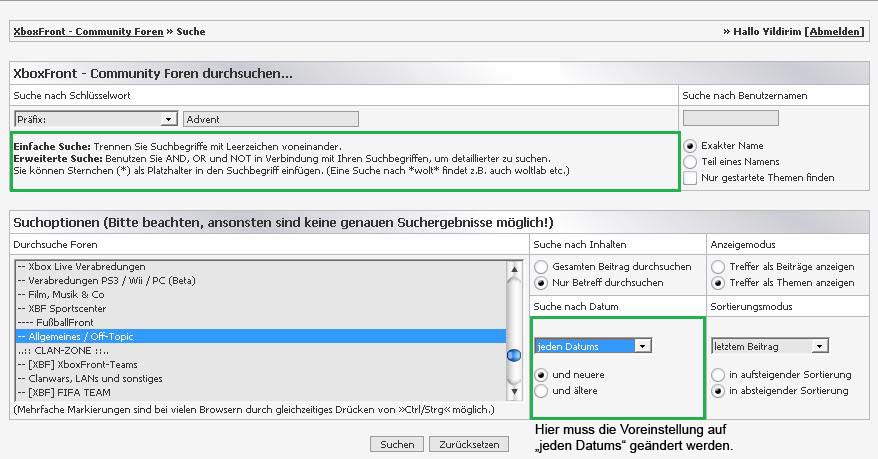
Task: Click the forum list scroll up arrow
Action: (x=515, y=270)
